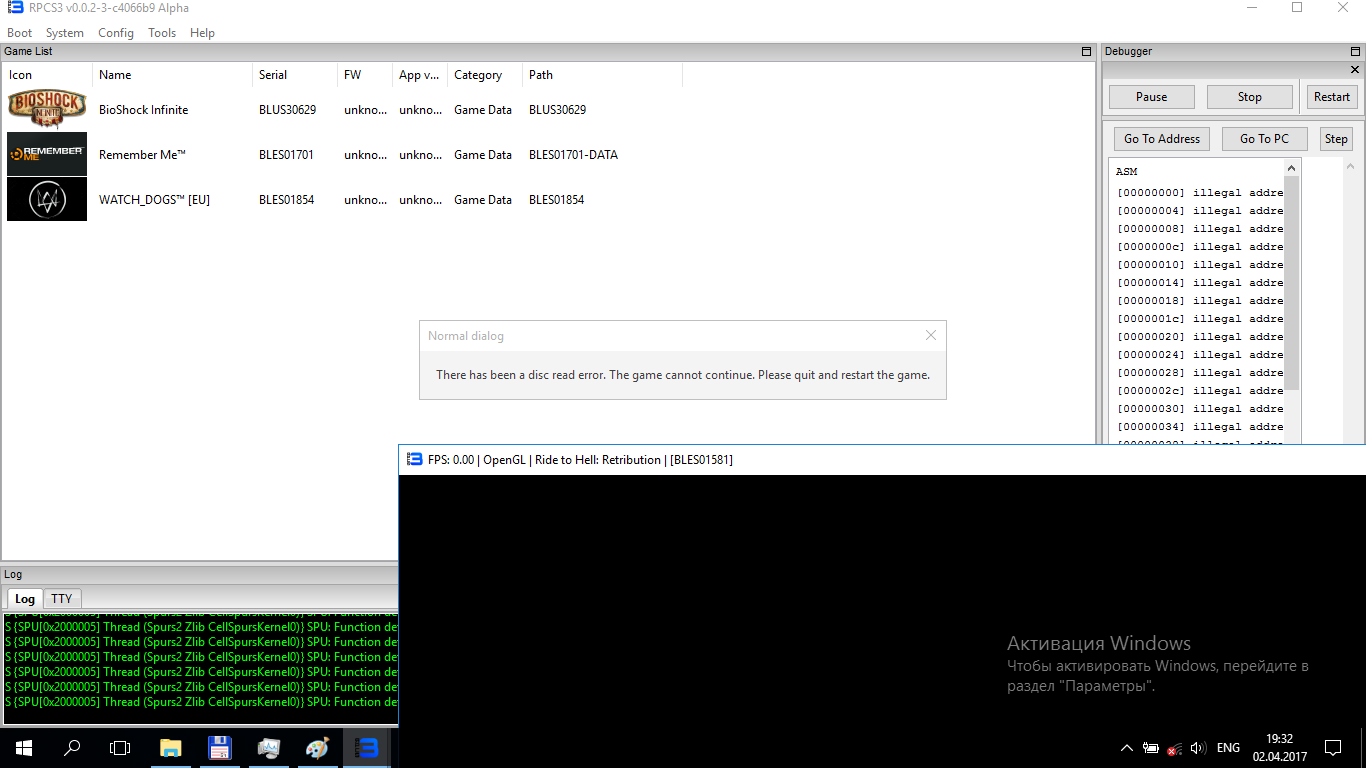The image size is (1366, 768).
Task: Click the Step button
Action: coord(1335,139)
